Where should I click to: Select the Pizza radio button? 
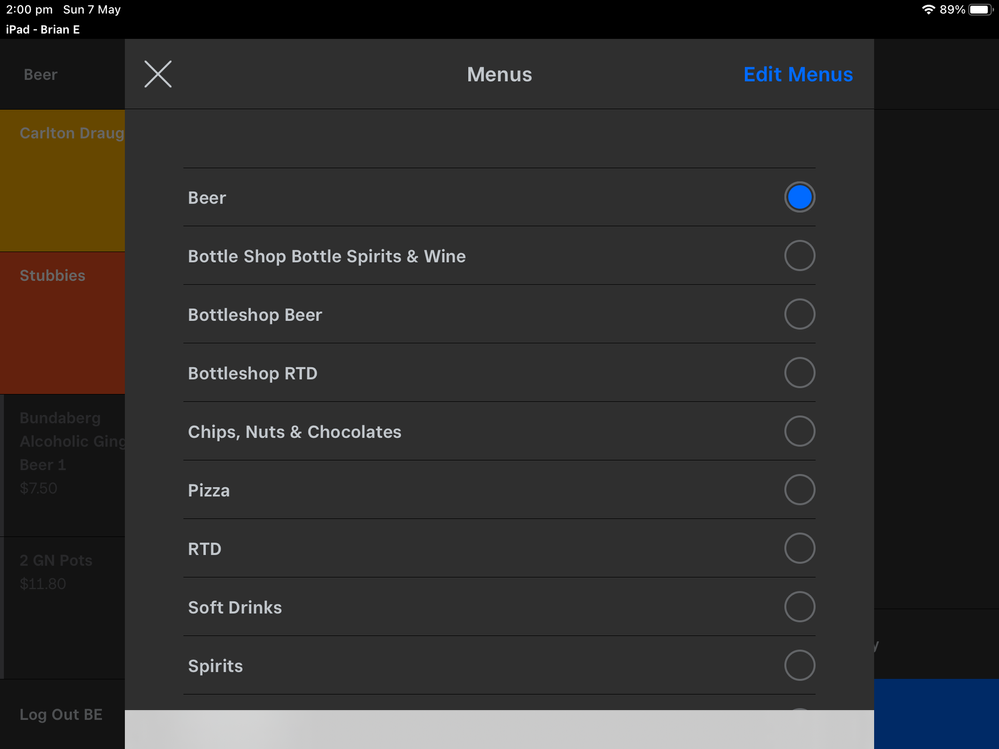coord(799,490)
